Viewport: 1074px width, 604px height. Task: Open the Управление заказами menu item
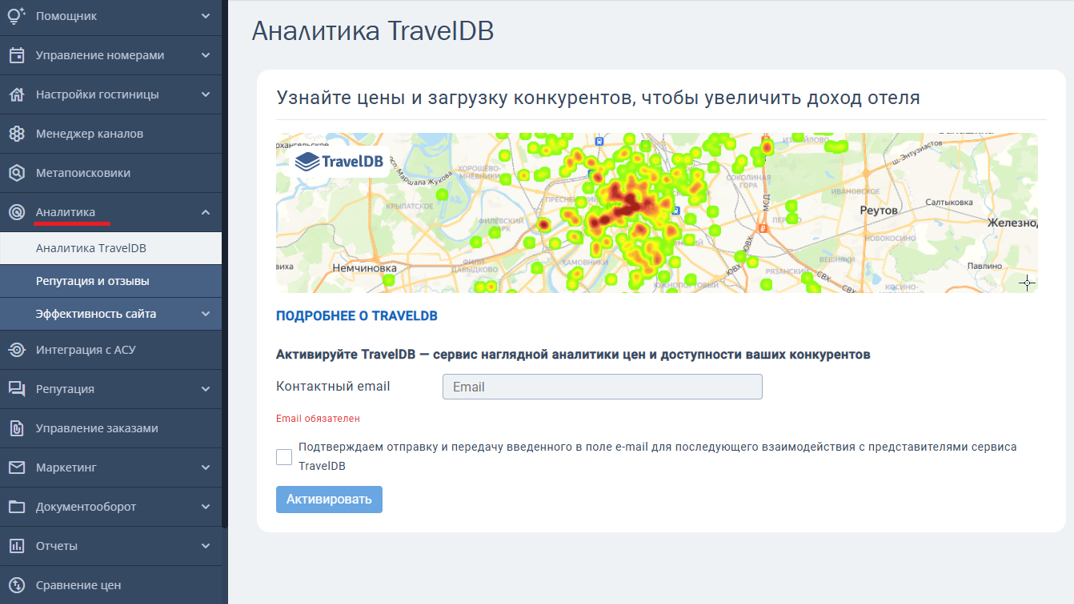tap(111, 428)
